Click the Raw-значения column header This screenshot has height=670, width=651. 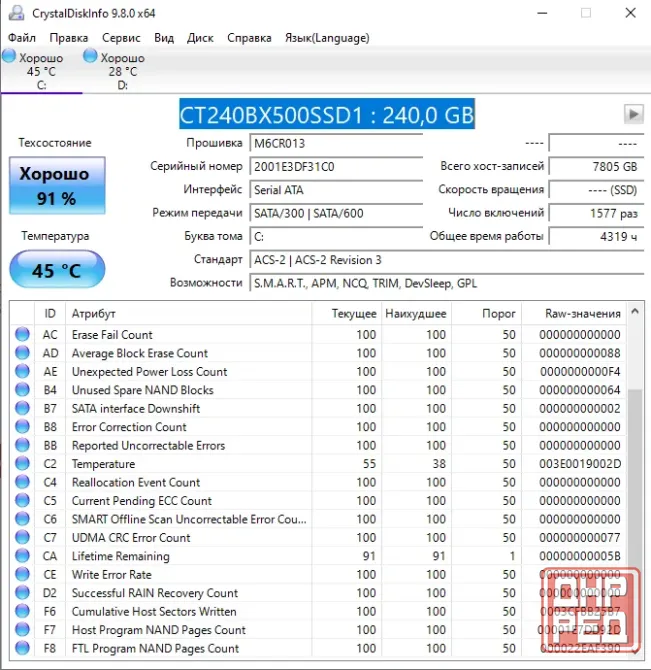[574, 314]
